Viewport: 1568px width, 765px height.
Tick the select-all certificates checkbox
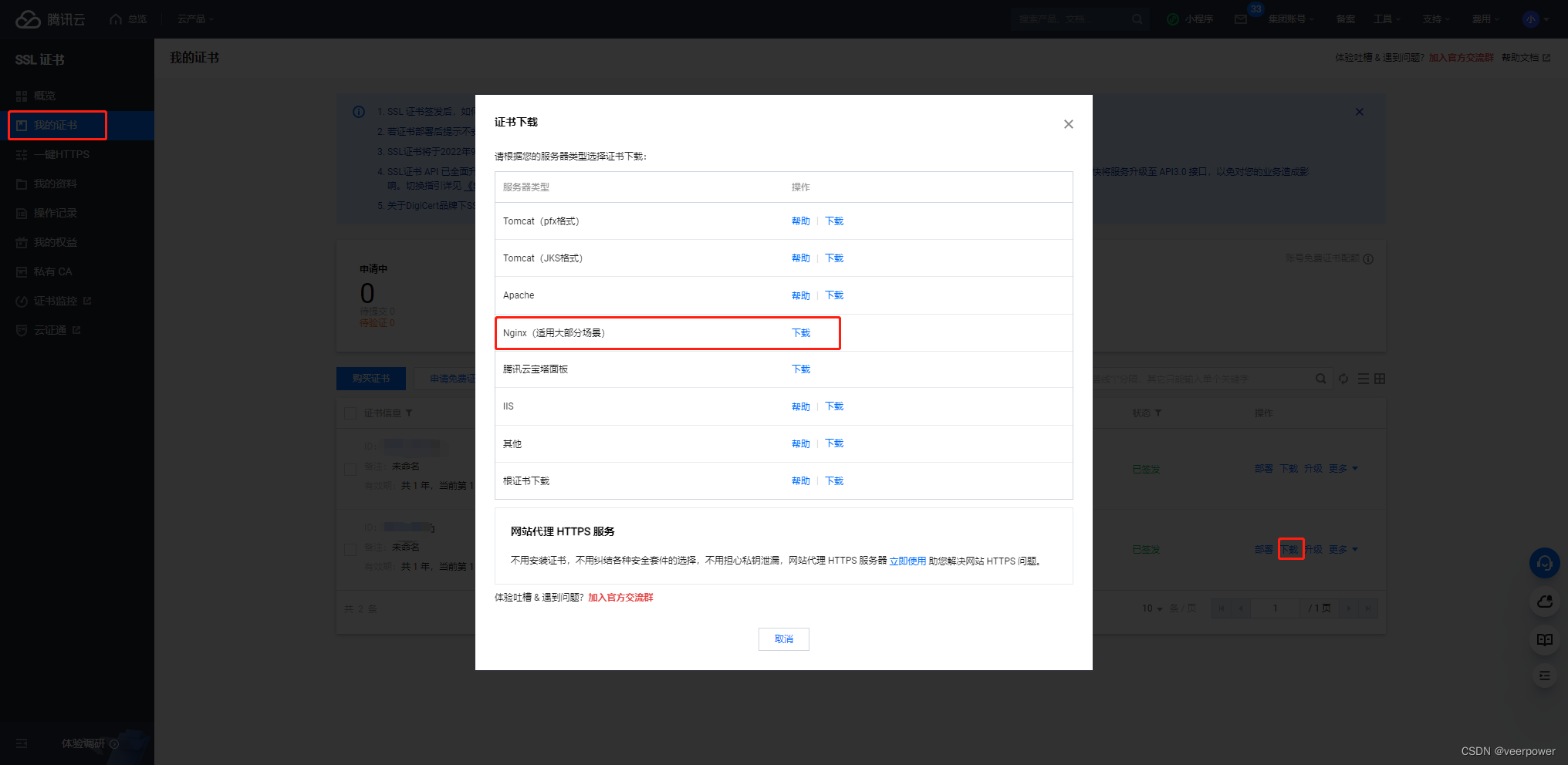[350, 413]
